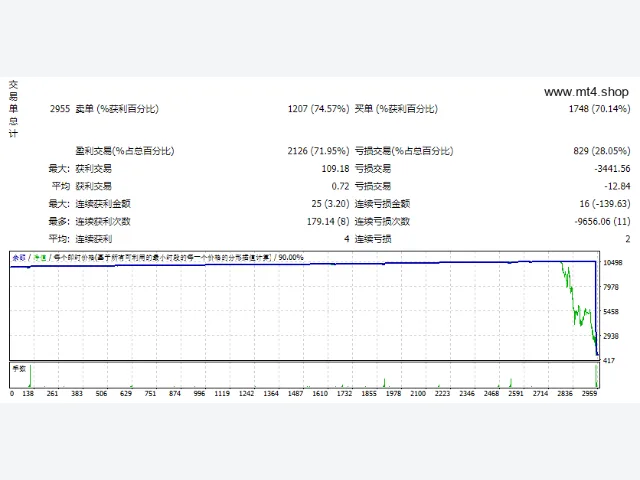Click the "连续亏损" label in the average row
This screenshot has width=640, height=480.
pos(373,239)
